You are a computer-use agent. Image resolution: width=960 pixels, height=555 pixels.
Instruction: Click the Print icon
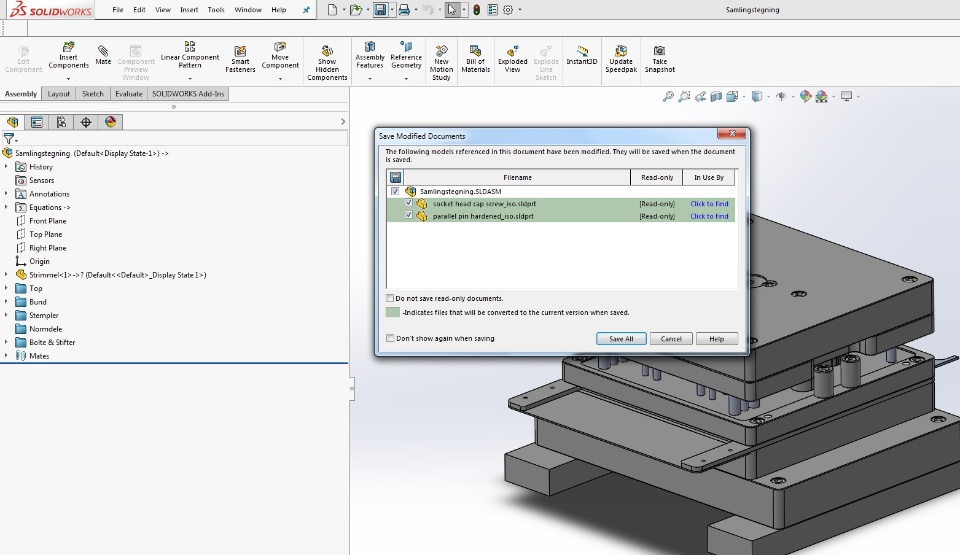(x=404, y=10)
